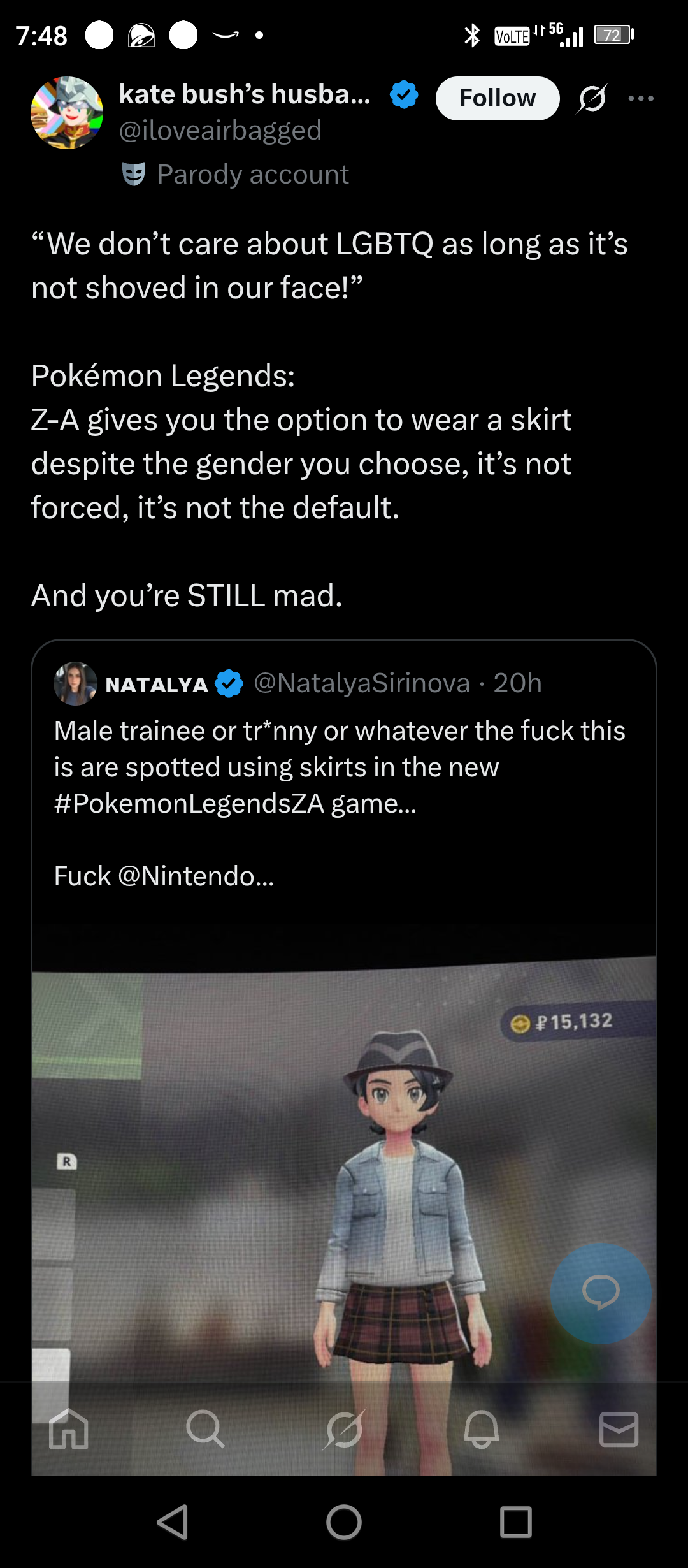Open Messages envelope tab
The width and height of the screenshot is (688, 1568).
click(619, 1428)
